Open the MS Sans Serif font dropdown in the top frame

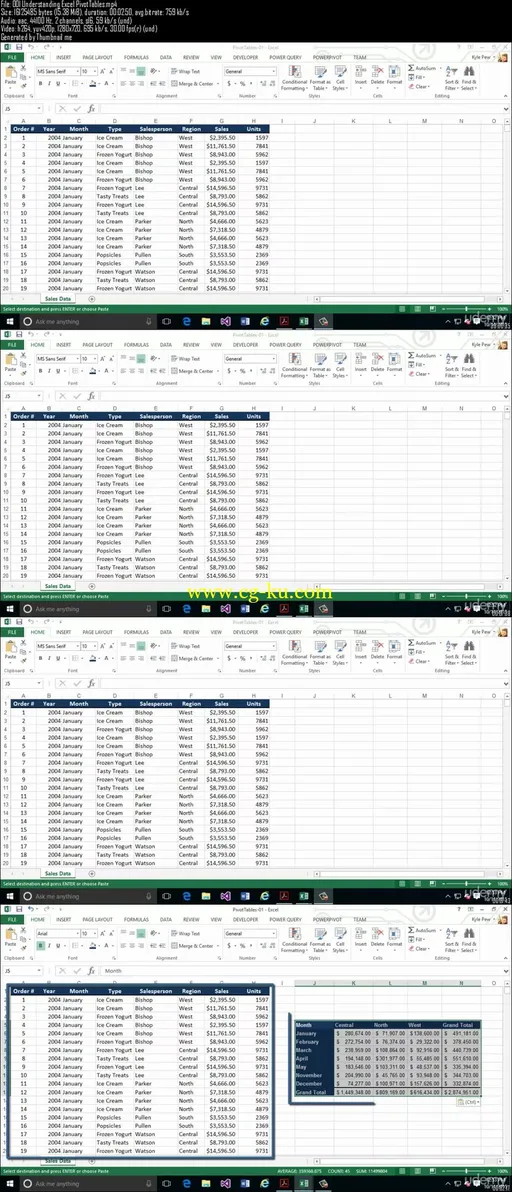[76, 71]
